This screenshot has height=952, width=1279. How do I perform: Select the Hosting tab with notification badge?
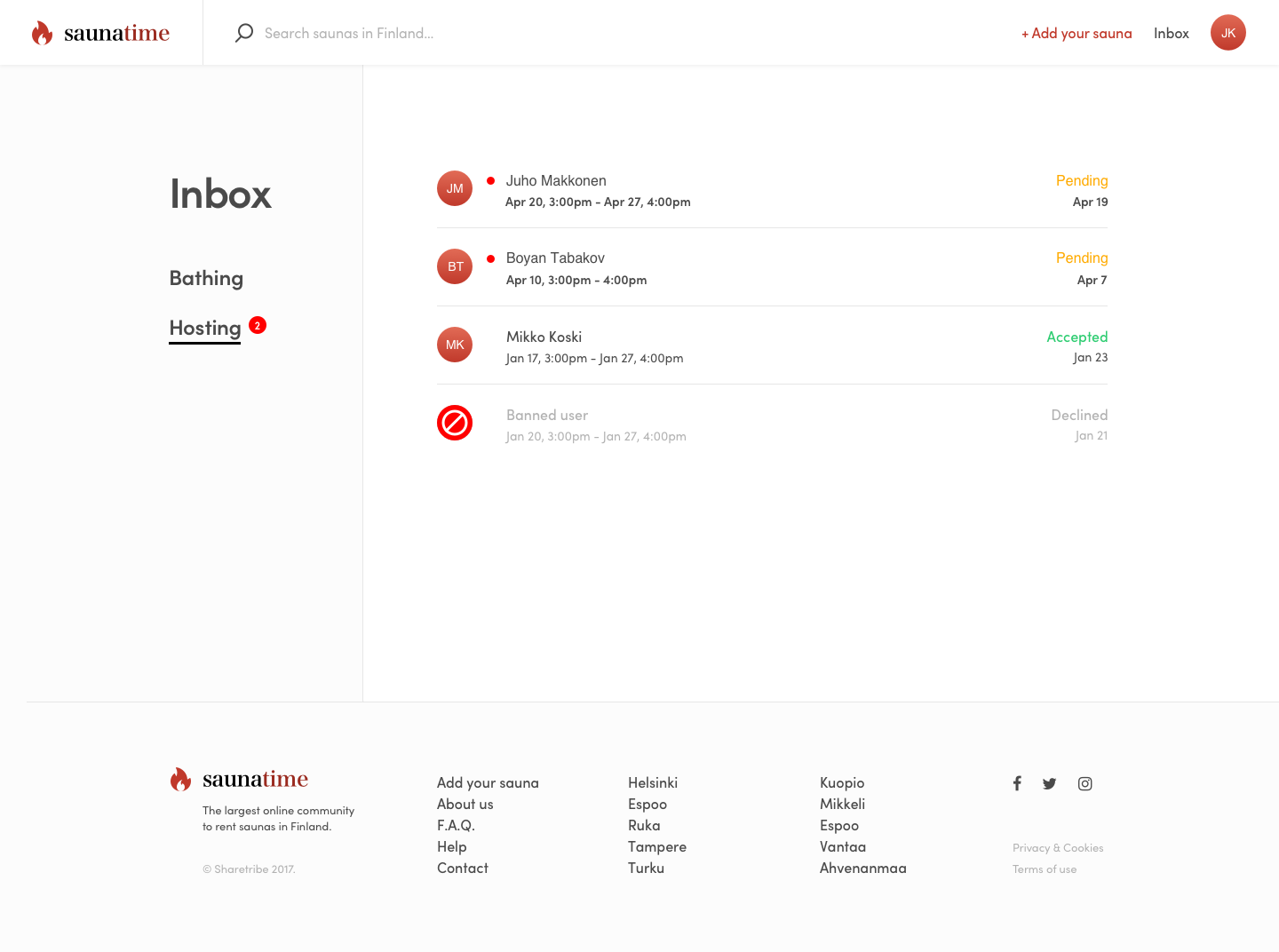(204, 328)
